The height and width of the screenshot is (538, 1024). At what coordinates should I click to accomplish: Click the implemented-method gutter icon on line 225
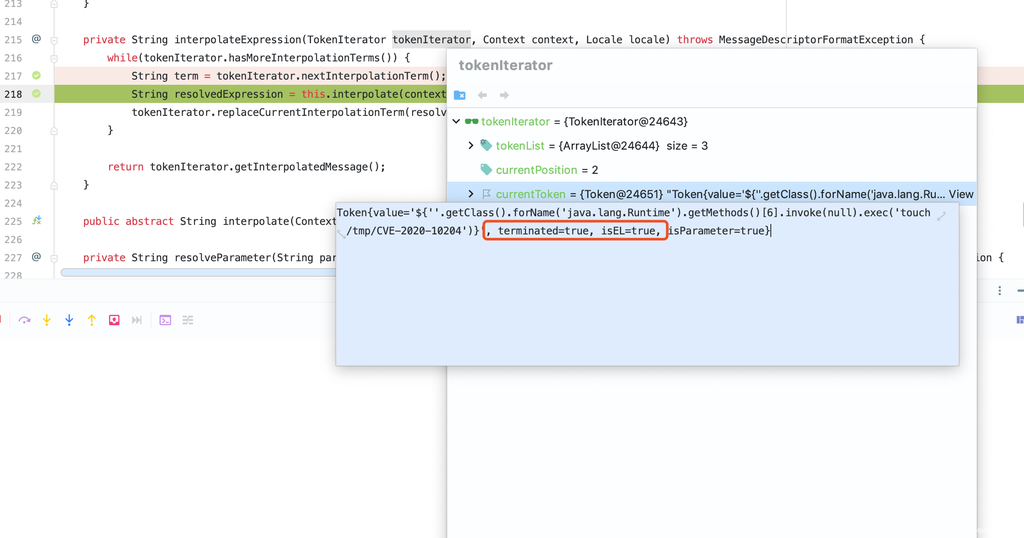click(x=36, y=221)
